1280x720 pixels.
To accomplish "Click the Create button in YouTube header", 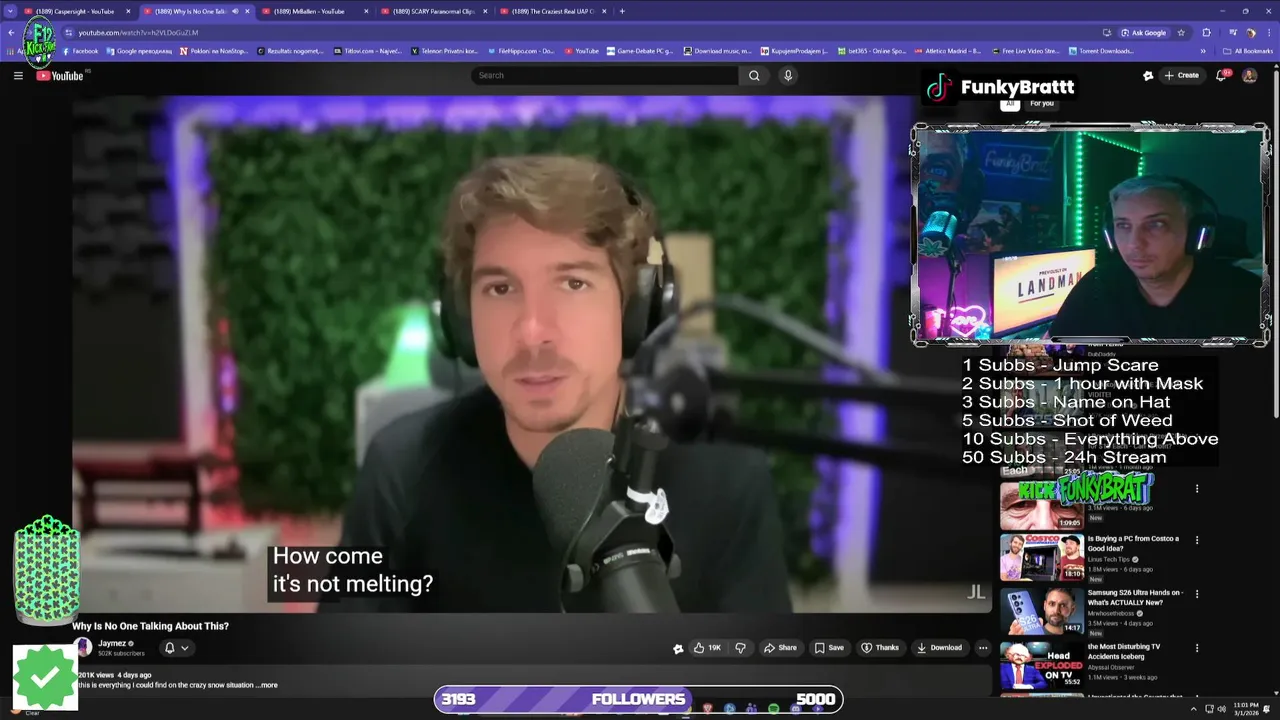I will click(1182, 75).
